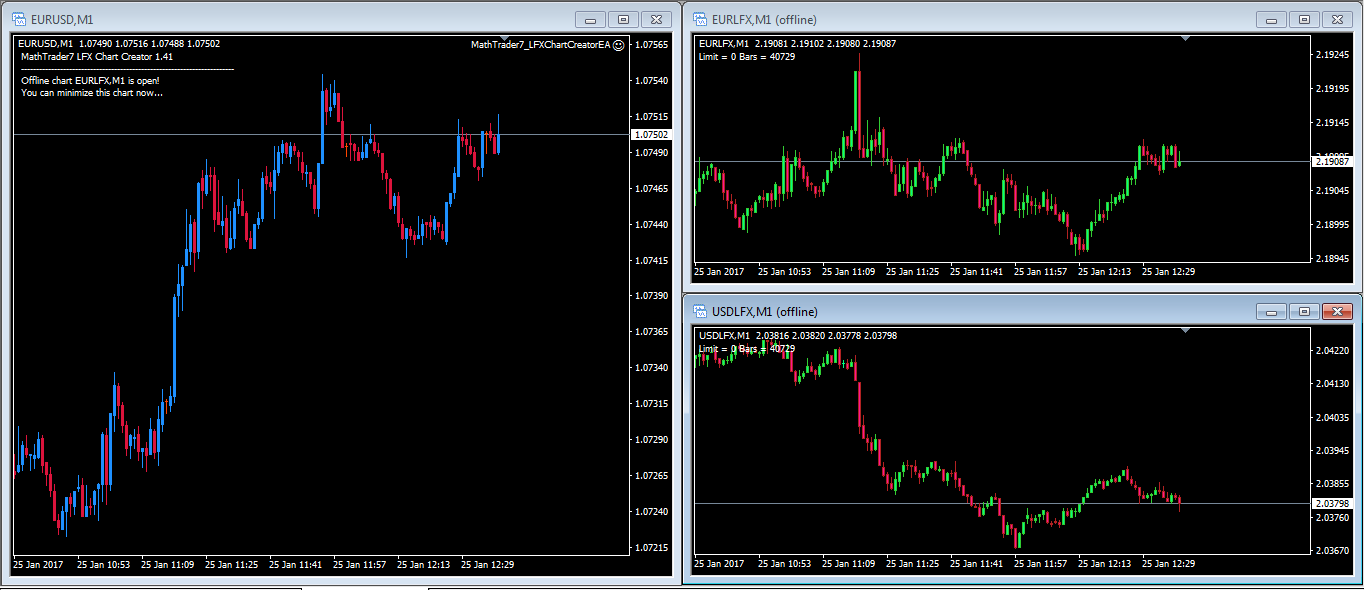1364x590 pixels.
Task: Click the EURUSD,M1 window title text
Action: [62, 19]
